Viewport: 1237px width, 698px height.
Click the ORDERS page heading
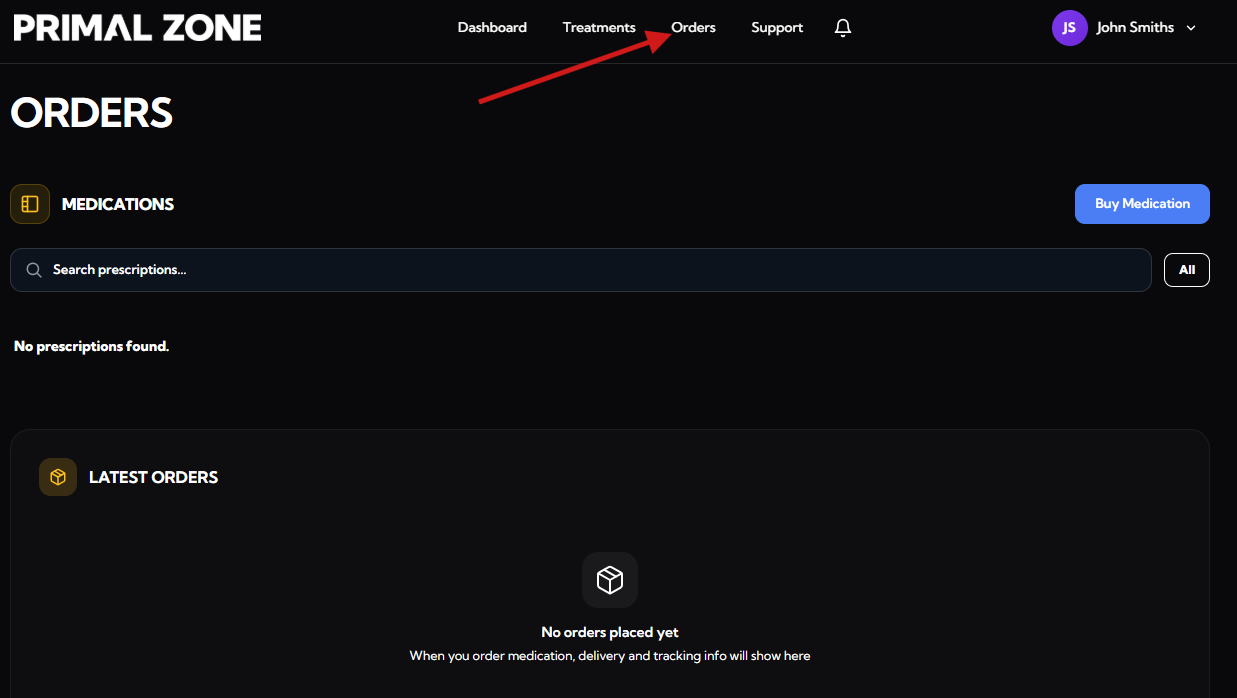[x=92, y=113]
